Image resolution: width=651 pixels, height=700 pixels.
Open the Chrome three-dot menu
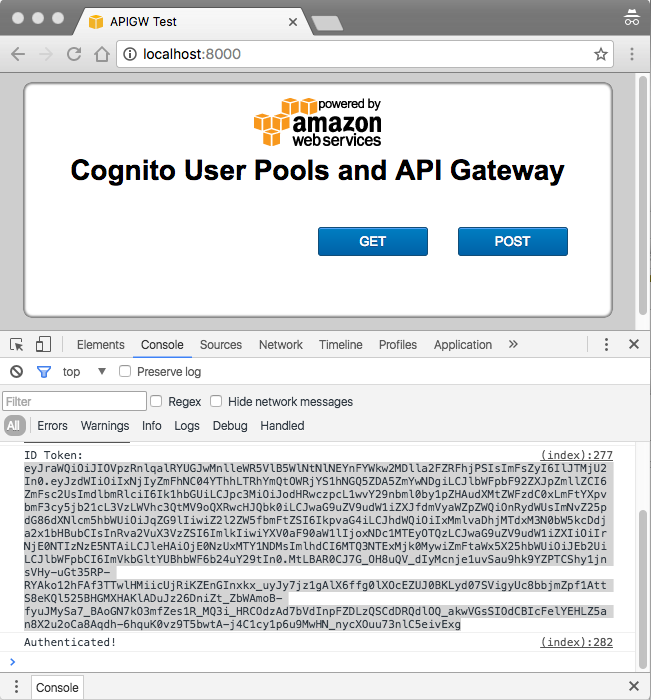pyautogui.click(x=632, y=54)
